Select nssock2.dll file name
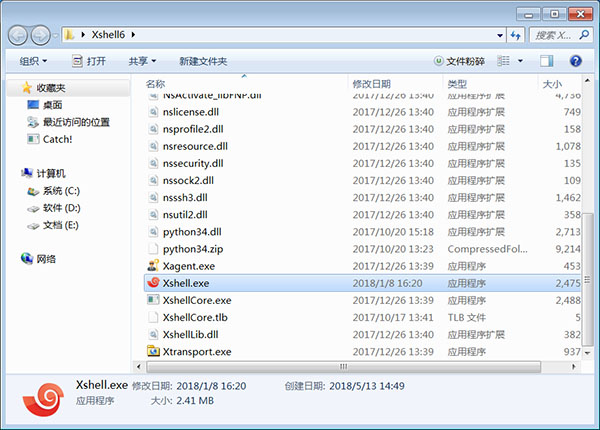This screenshot has width=600, height=430. coord(188,180)
